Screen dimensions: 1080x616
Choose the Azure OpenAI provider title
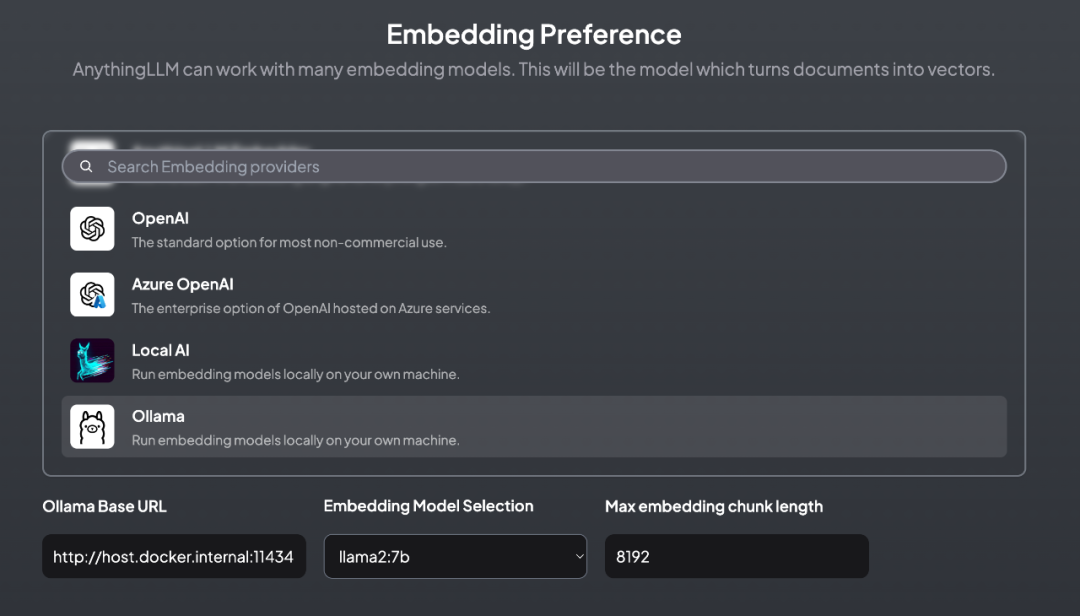182,284
